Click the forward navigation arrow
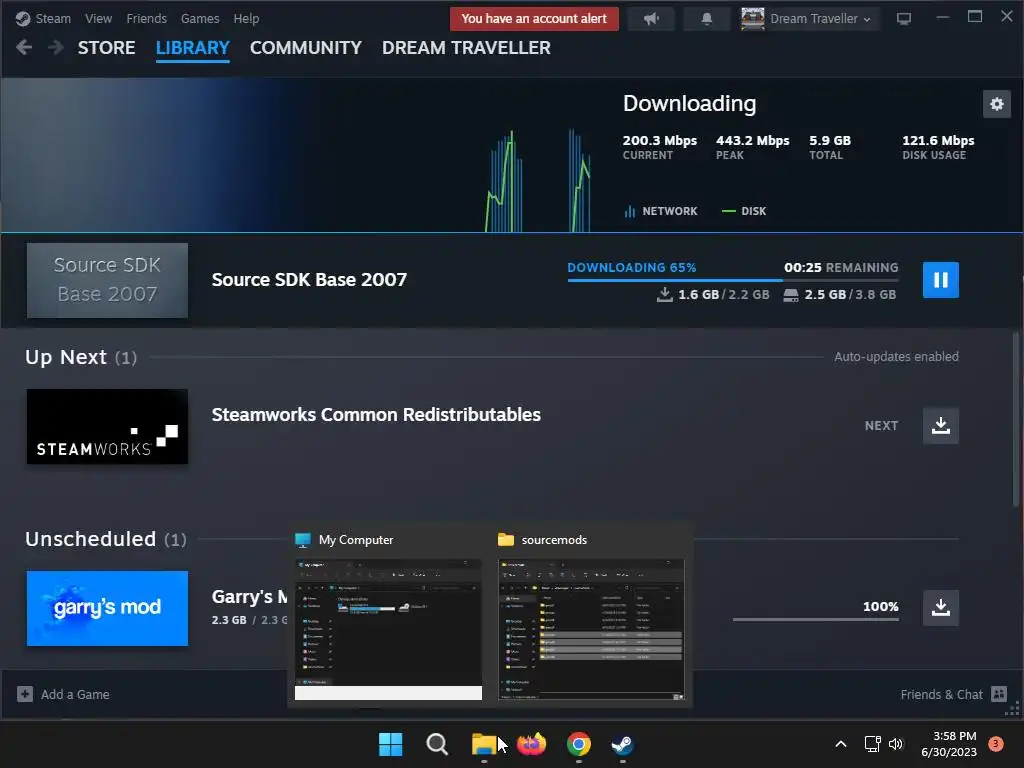This screenshot has height=768, width=1024. point(56,47)
